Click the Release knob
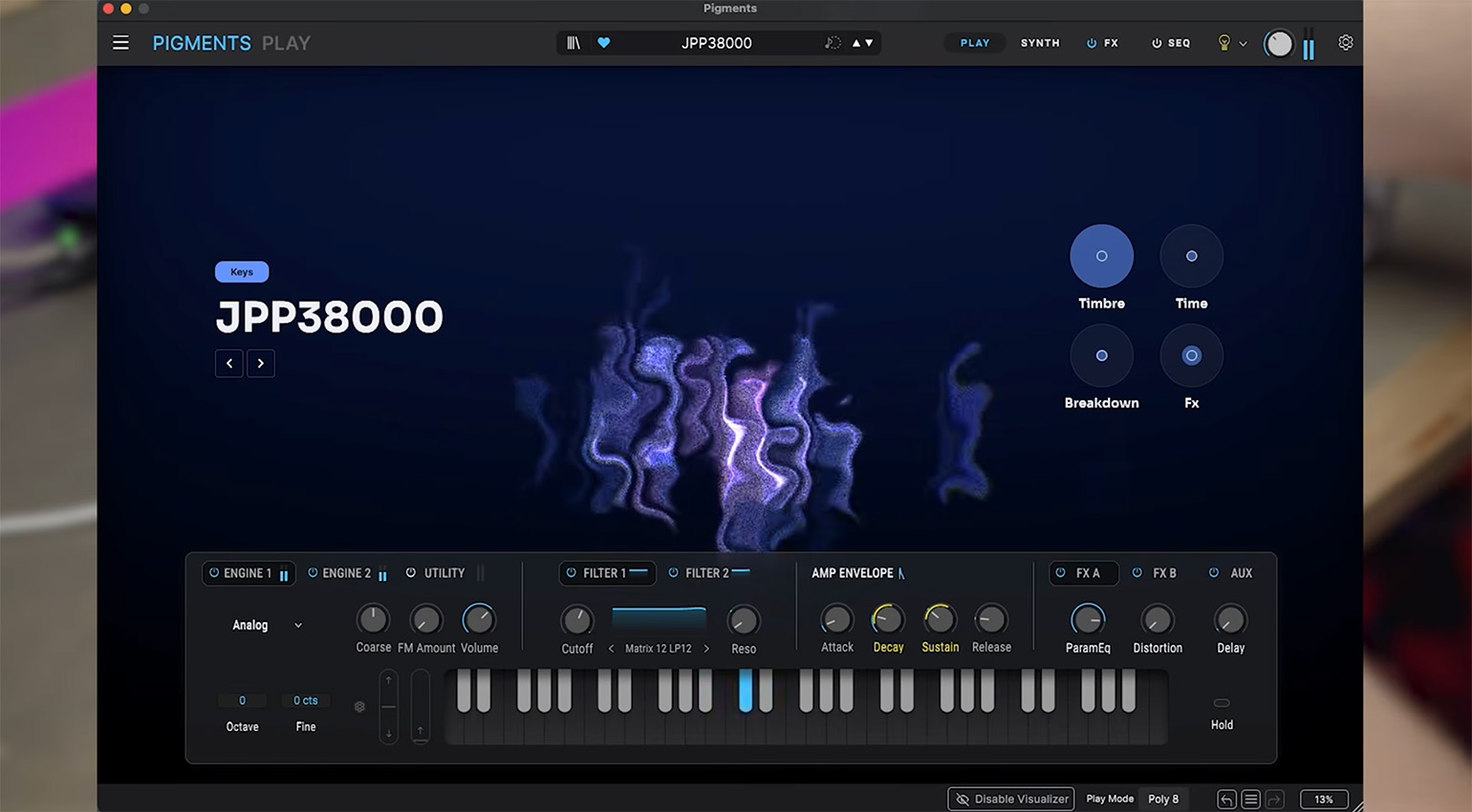This screenshot has width=1472, height=812. pos(991,620)
